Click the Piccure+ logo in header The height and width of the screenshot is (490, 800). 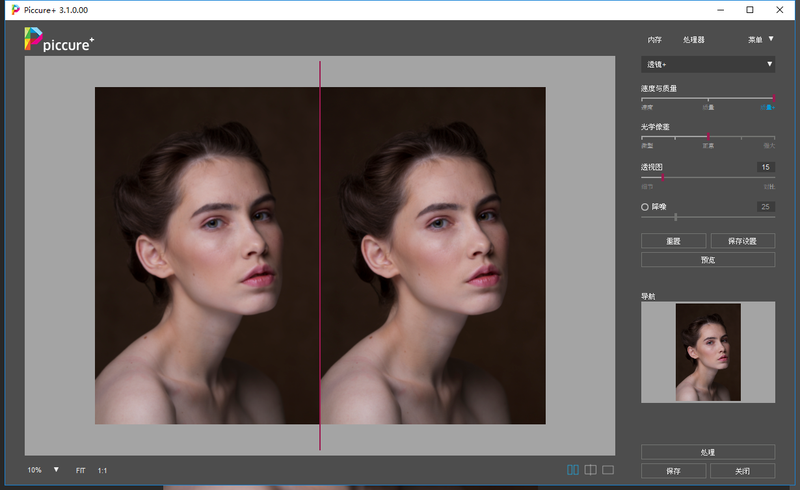[x=59, y=40]
